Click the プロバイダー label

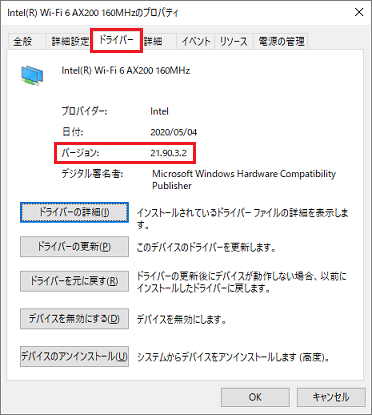pos(84,111)
